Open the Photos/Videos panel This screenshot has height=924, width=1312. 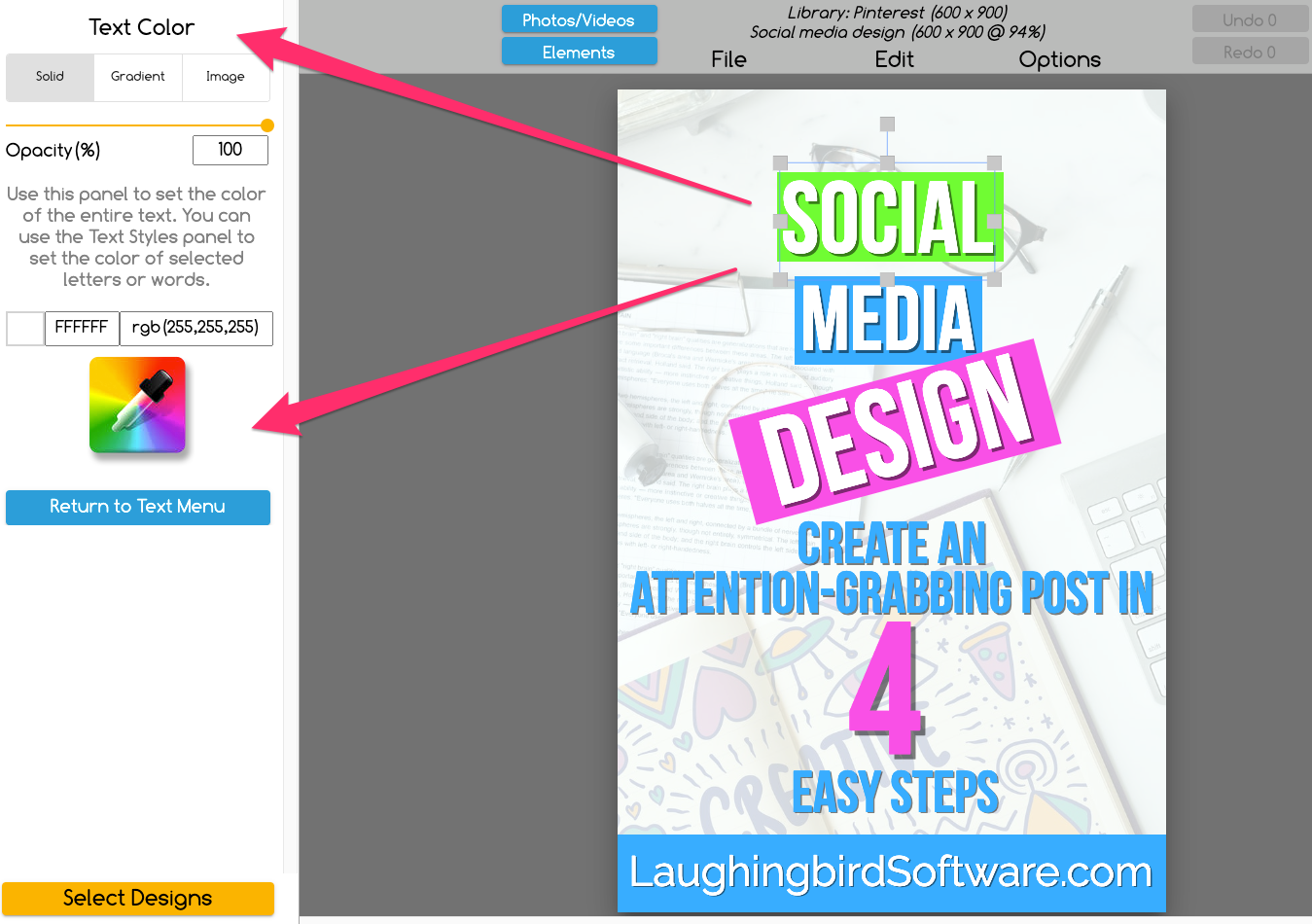coord(579,19)
